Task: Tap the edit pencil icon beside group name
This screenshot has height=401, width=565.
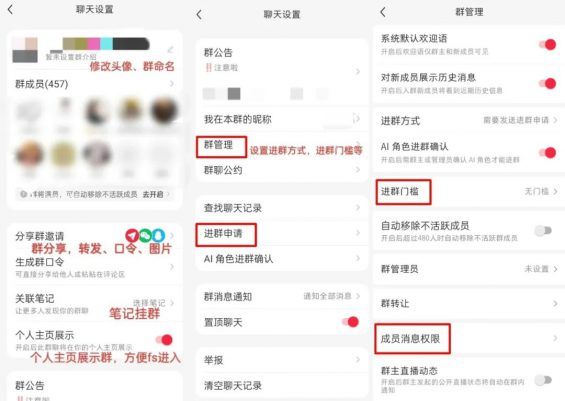Action: (170, 49)
